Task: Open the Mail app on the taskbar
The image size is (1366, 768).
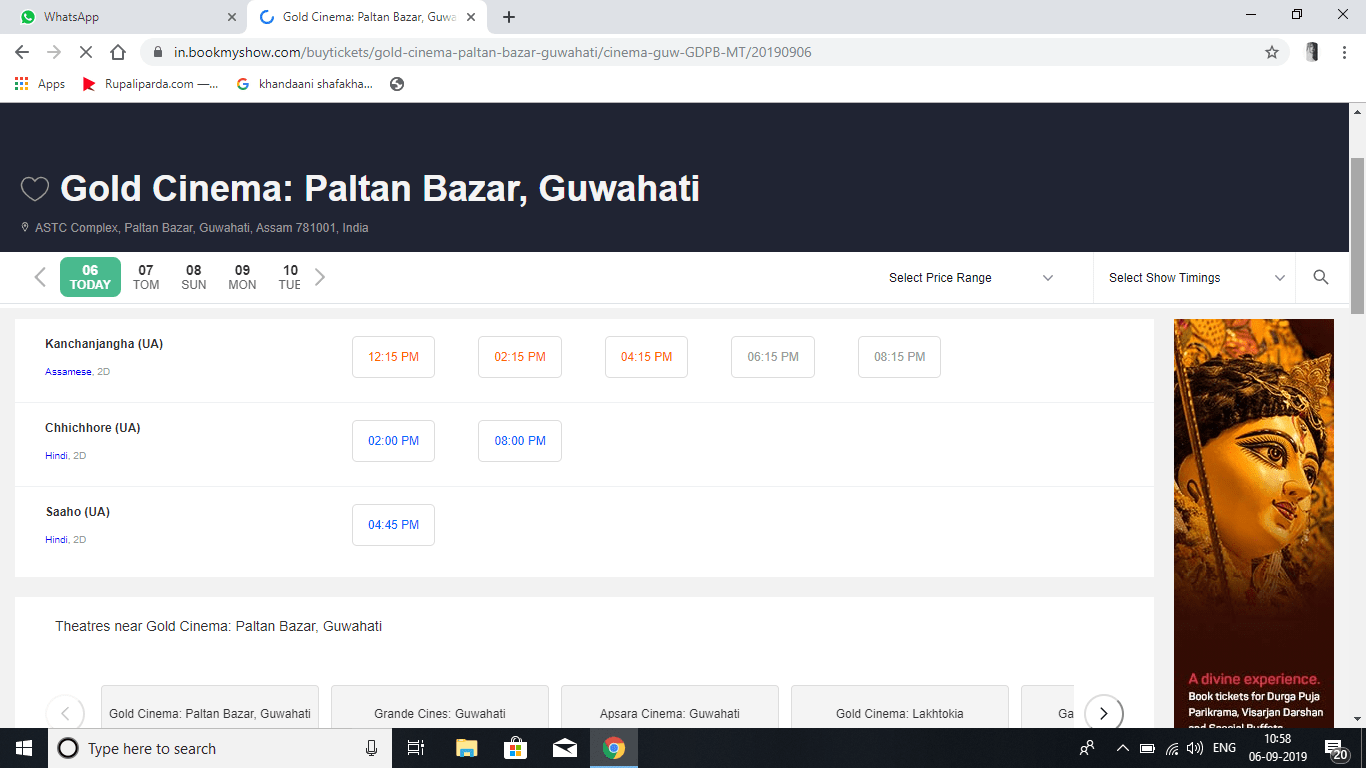Action: tap(564, 748)
